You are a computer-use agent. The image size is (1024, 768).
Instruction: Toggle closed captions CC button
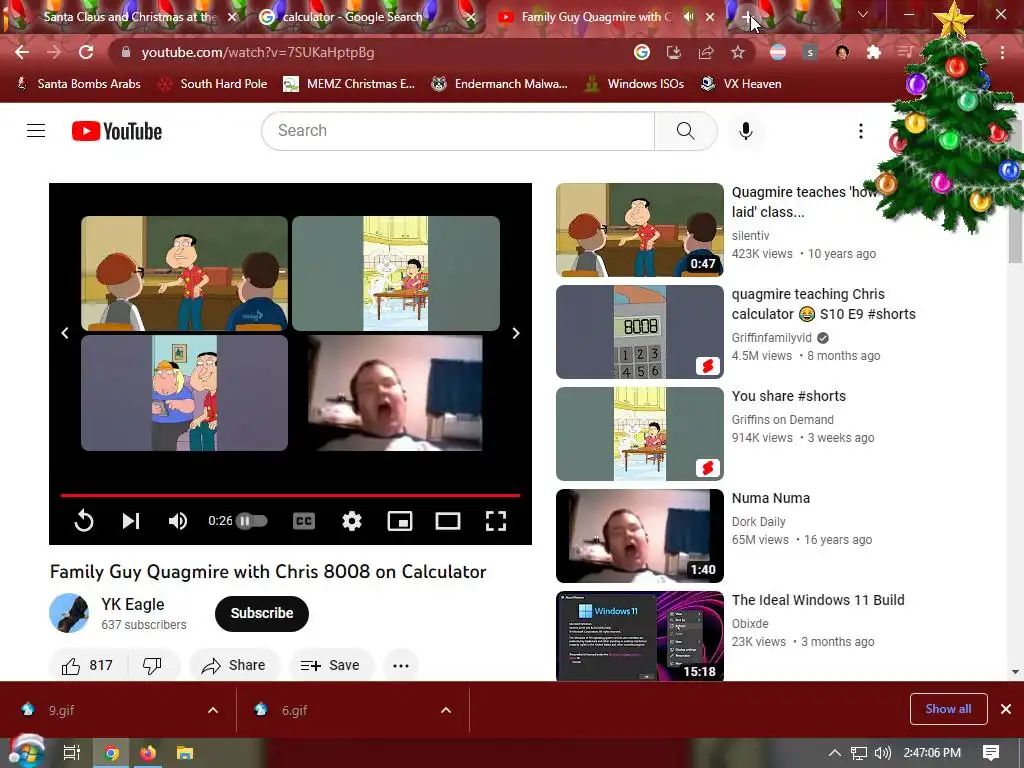(x=304, y=520)
